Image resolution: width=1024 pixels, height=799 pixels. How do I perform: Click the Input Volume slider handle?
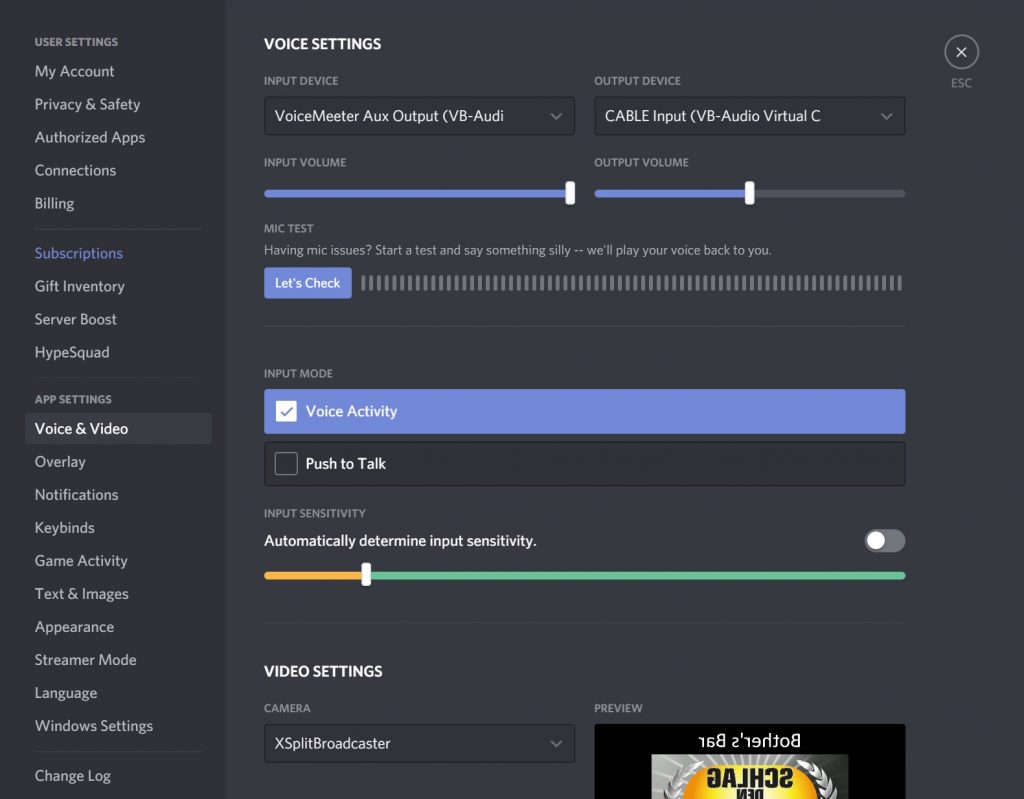tap(570, 193)
